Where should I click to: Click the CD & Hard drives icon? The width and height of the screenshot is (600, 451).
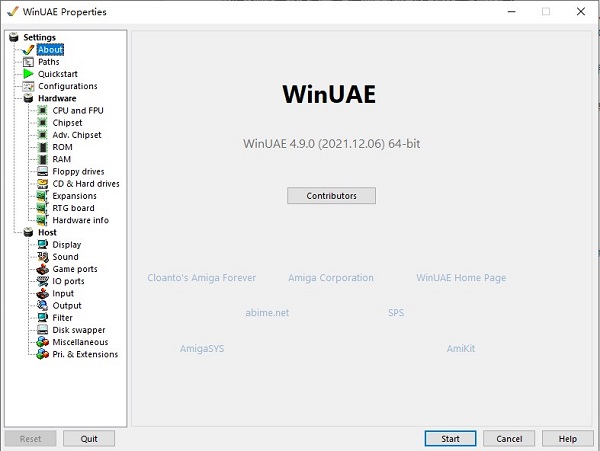42,184
